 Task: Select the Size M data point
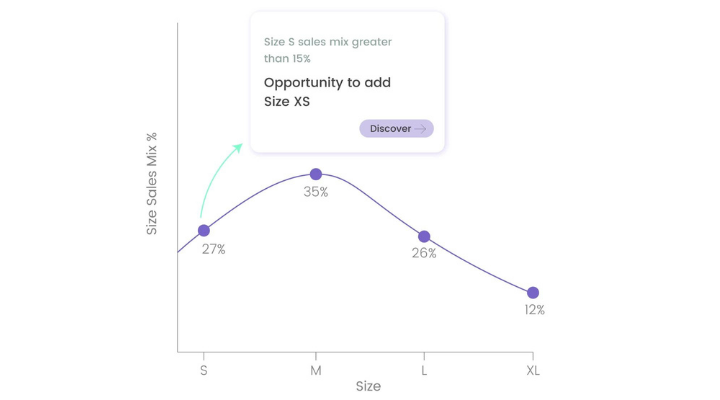tap(316, 174)
